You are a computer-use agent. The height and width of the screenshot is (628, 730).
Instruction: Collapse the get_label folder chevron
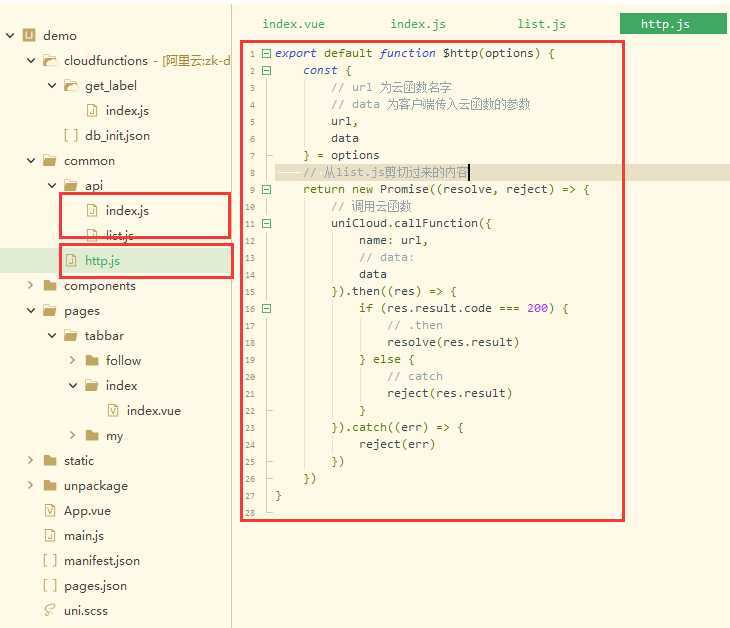pyautogui.click(x=52, y=85)
